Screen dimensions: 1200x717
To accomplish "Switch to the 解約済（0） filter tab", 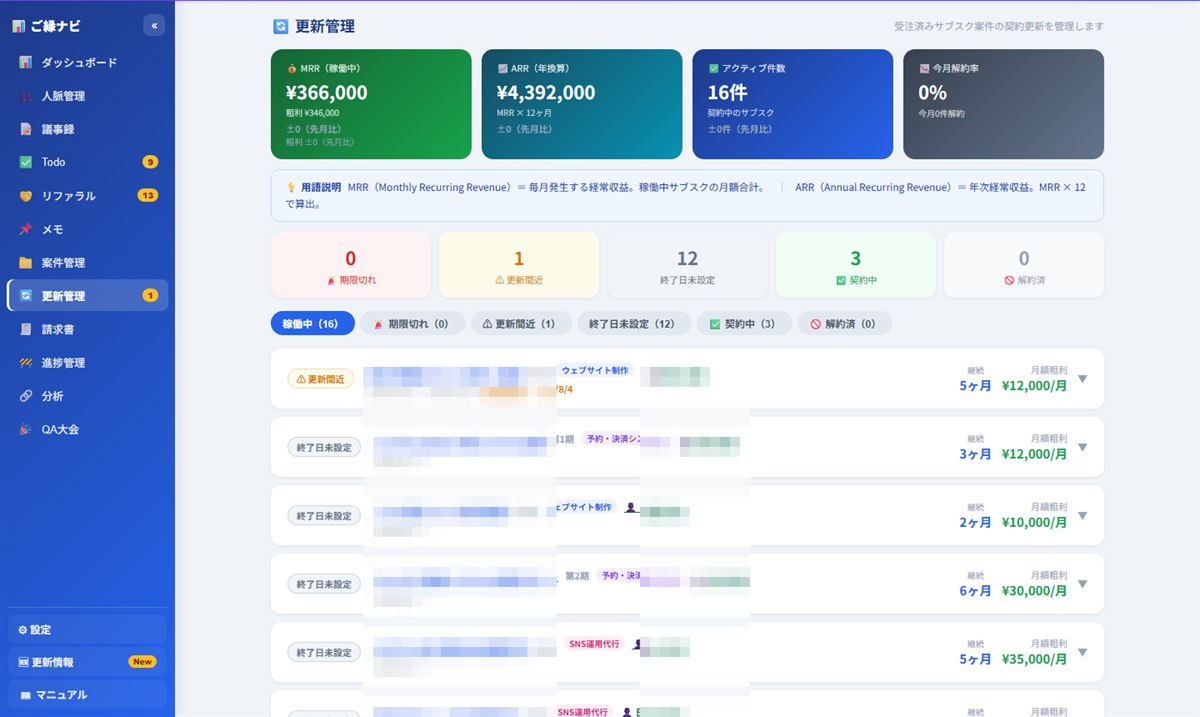I will pos(845,324).
